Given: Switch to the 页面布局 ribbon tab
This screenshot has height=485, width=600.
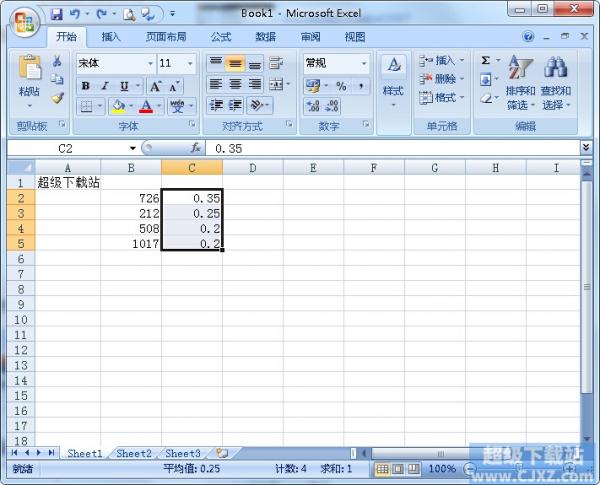Looking at the screenshot, I should pyautogui.click(x=166, y=37).
